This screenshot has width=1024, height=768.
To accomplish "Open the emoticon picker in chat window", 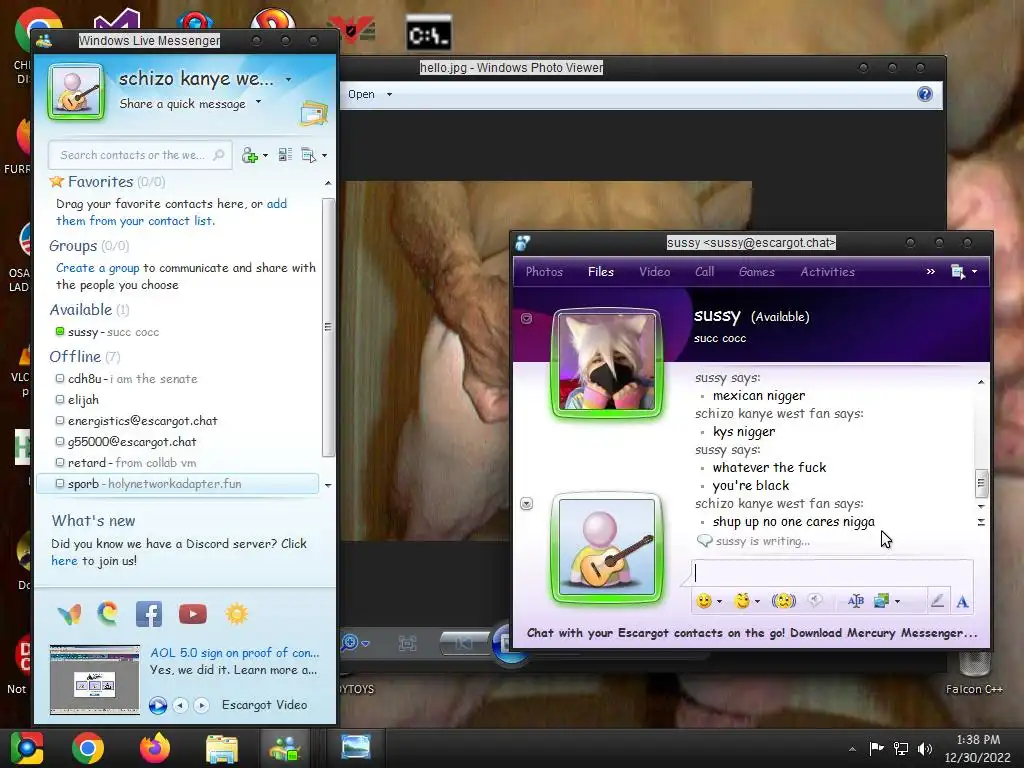I will tap(703, 601).
